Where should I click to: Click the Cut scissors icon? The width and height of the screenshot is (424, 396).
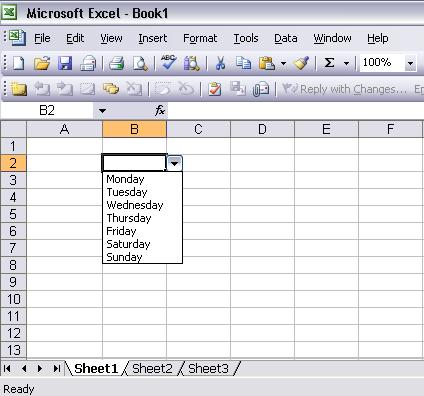click(x=220, y=63)
